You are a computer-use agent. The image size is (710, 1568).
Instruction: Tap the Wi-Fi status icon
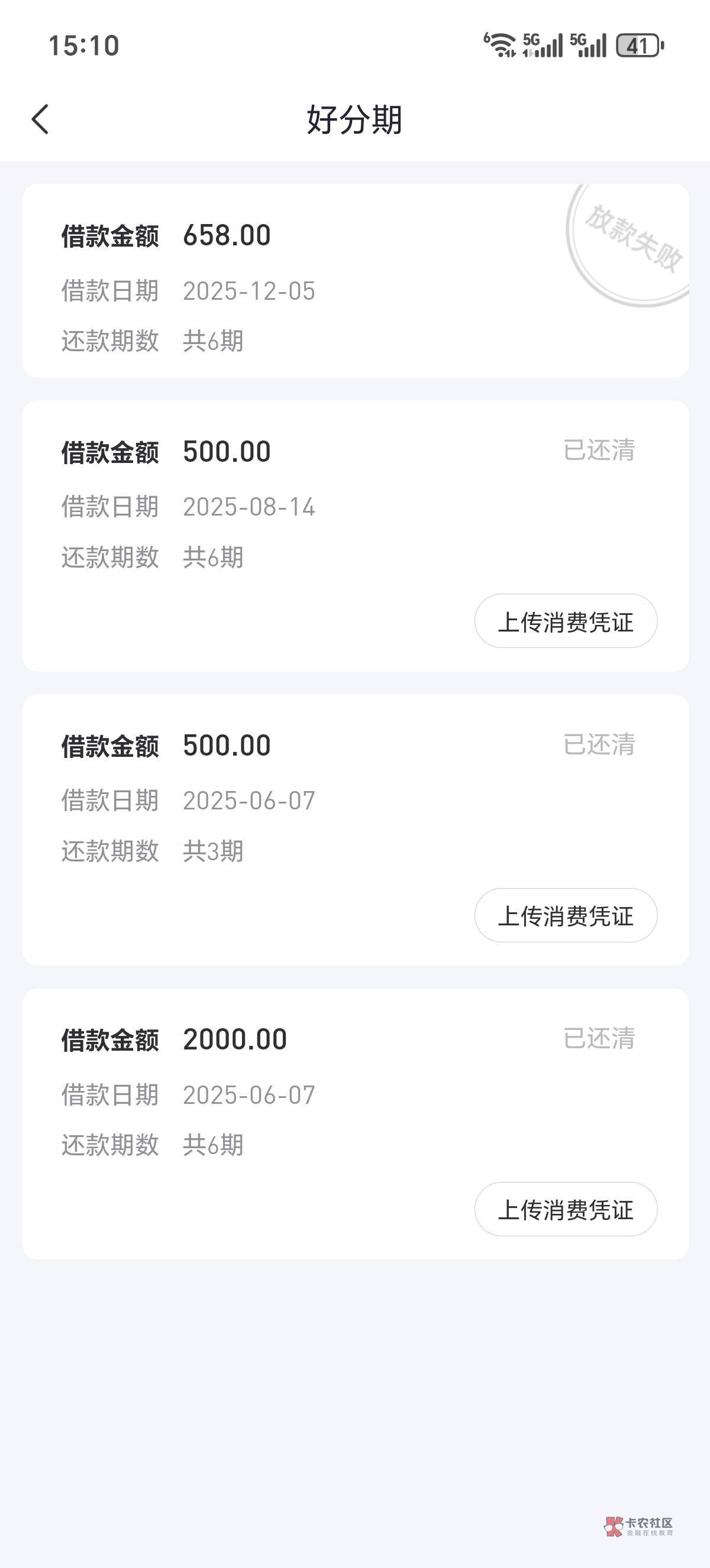[x=500, y=45]
